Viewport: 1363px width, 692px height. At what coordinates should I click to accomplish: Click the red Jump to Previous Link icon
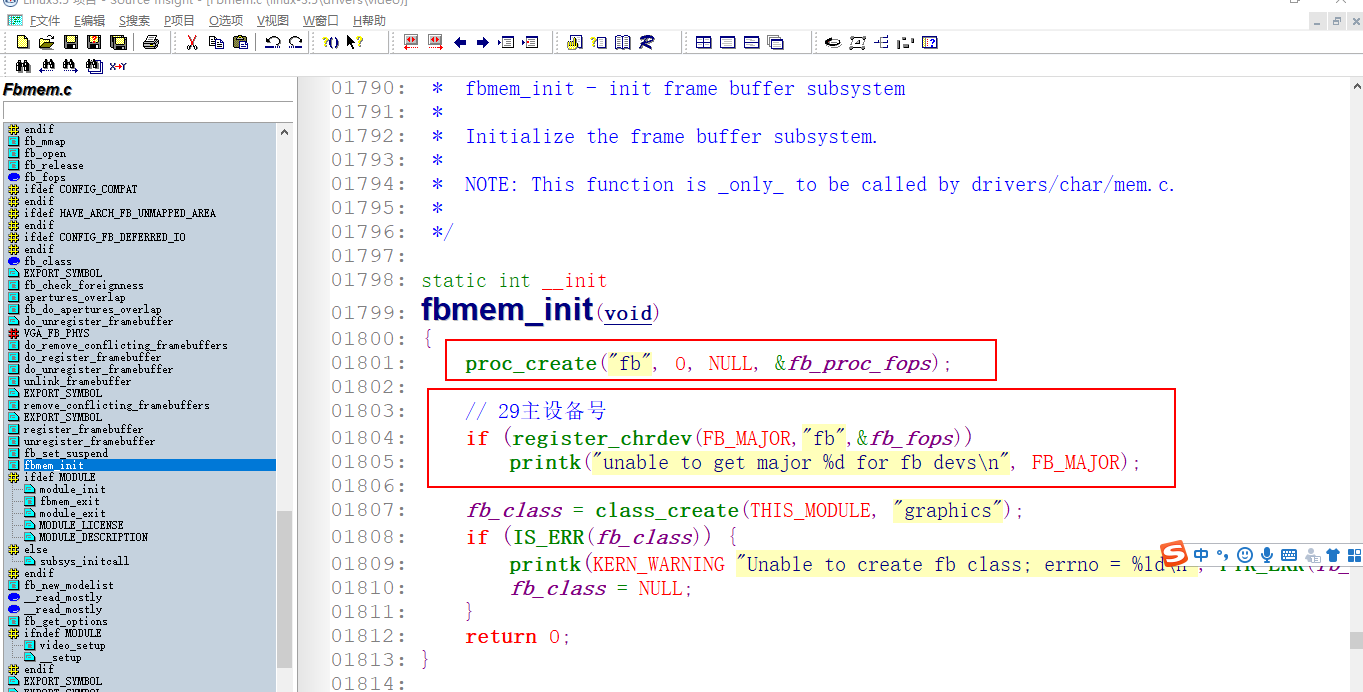(411, 42)
